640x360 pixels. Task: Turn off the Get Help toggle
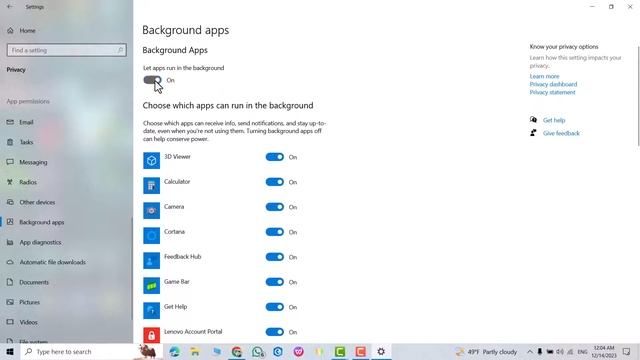(x=275, y=307)
